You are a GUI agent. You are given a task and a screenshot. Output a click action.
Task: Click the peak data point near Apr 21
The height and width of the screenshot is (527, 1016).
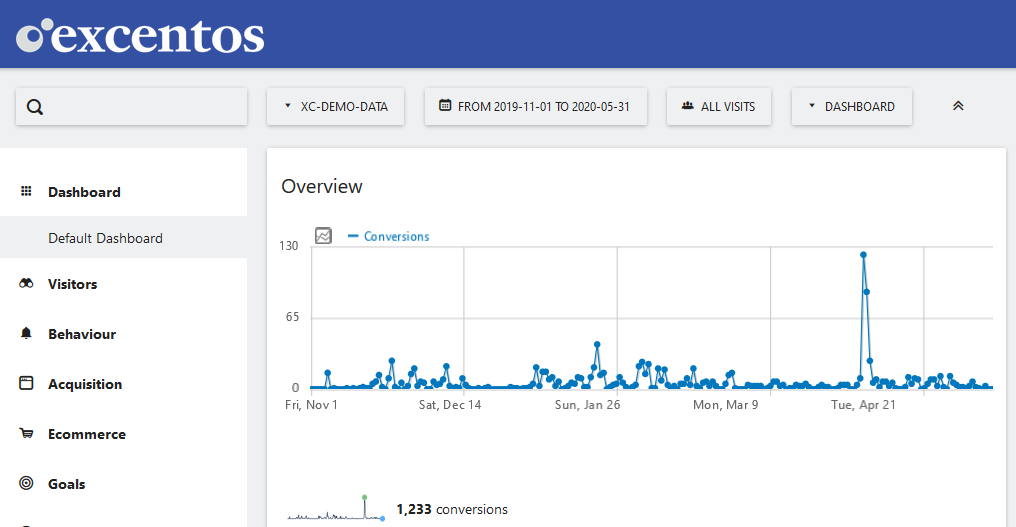(863, 255)
